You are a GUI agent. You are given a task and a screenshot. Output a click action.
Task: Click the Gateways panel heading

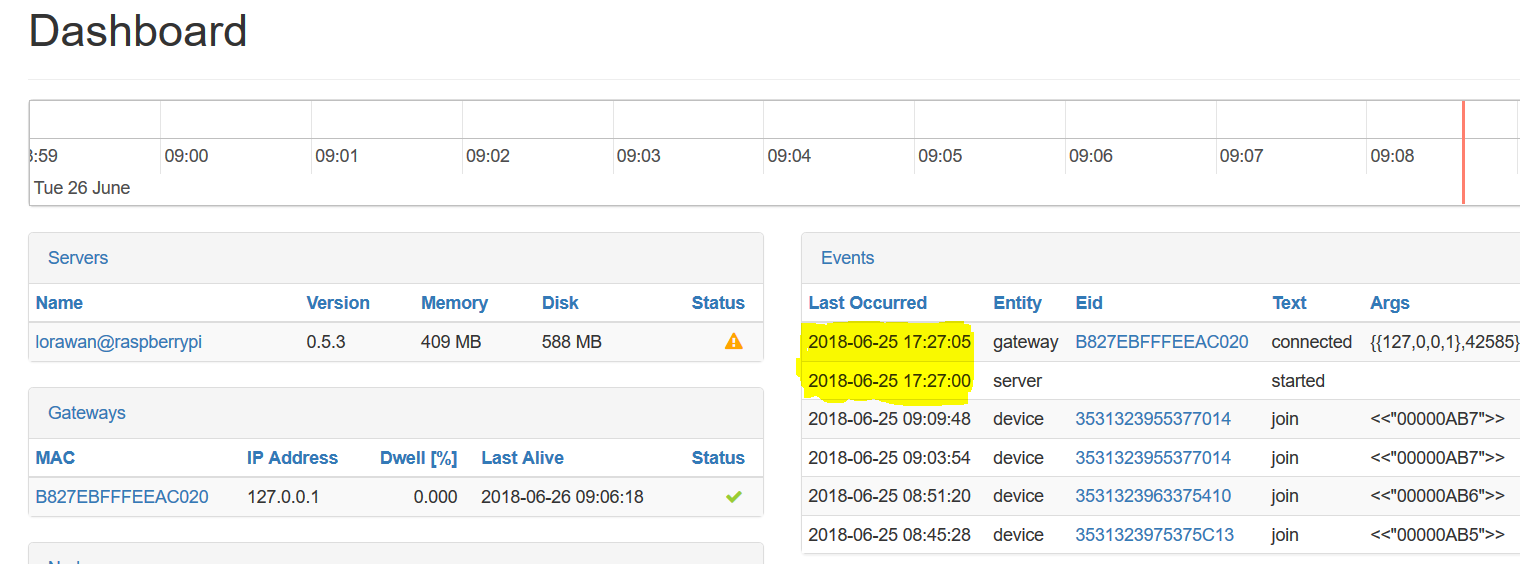pos(87,413)
